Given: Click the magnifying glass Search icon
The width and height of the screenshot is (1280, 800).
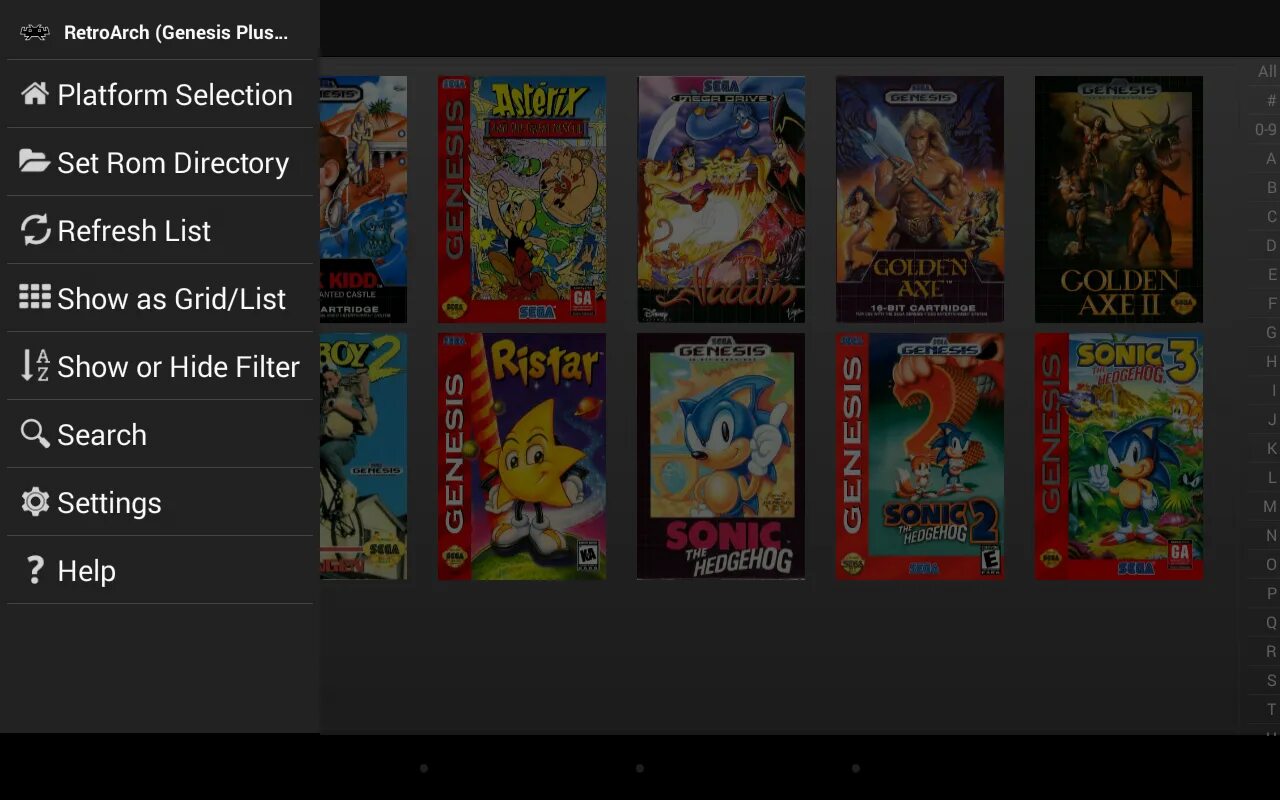Looking at the screenshot, I should pos(34,434).
